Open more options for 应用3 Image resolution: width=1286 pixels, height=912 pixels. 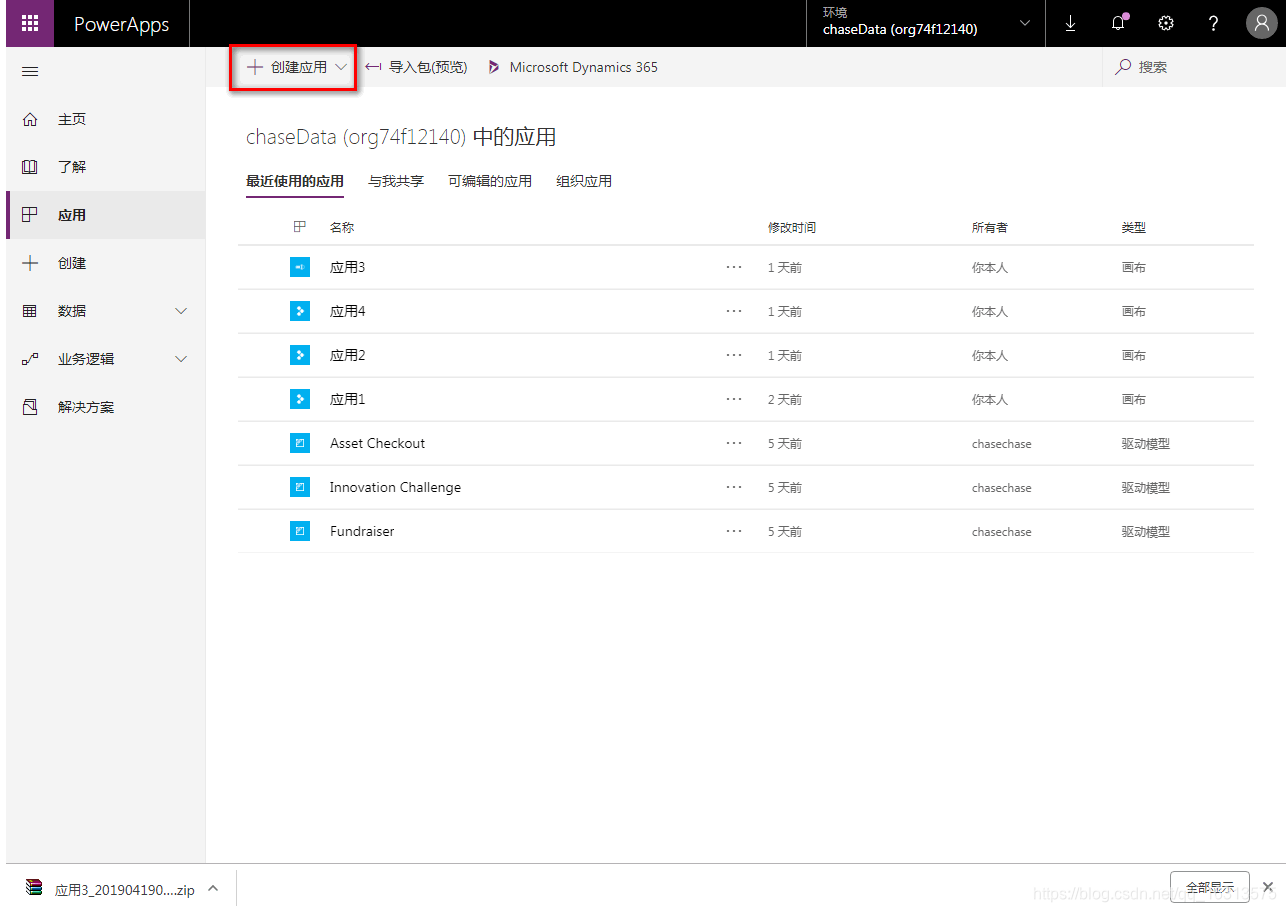(x=734, y=267)
